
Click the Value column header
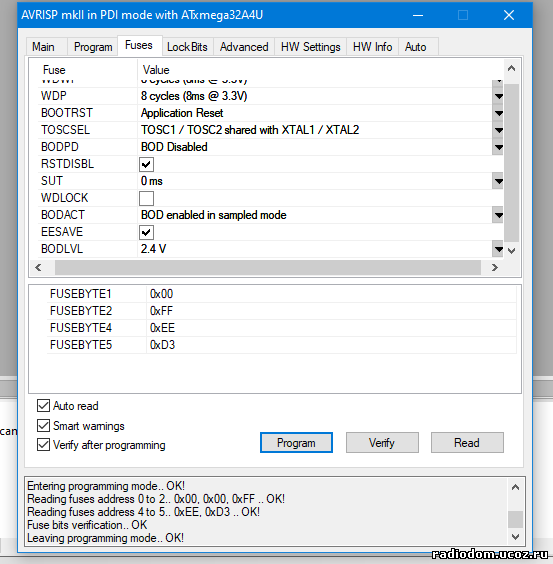coord(156,69)
